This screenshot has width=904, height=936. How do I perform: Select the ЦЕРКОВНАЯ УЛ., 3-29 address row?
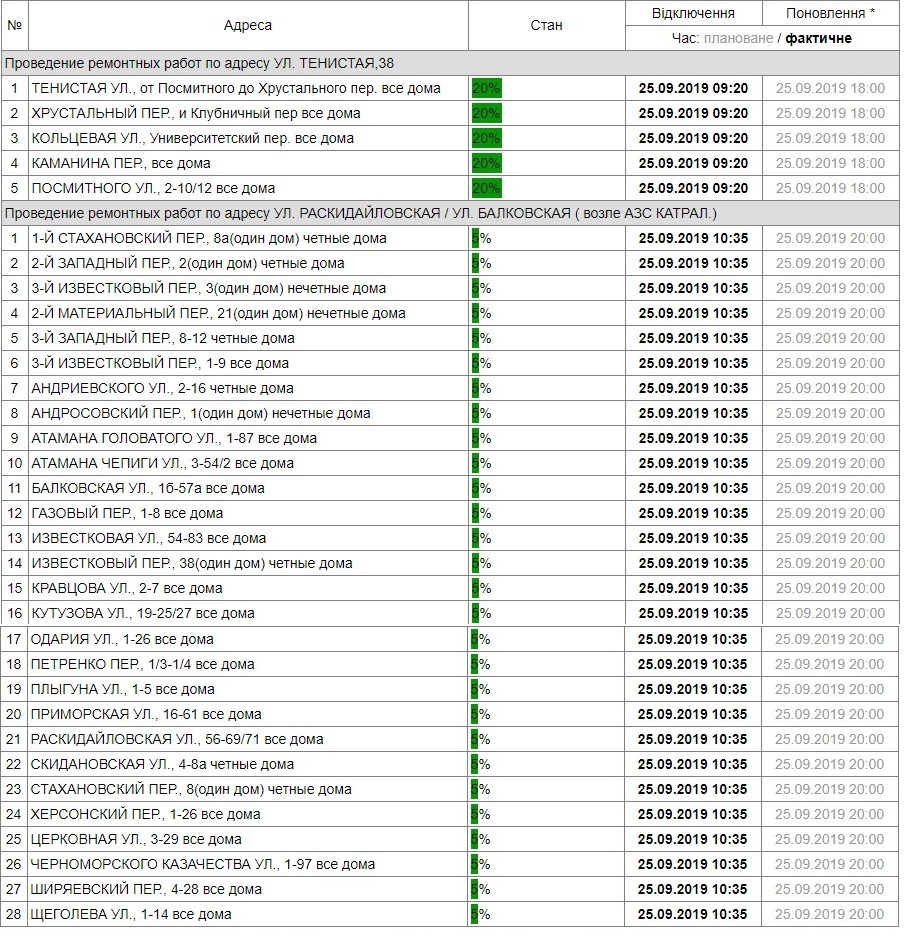(x=136, y=839)
